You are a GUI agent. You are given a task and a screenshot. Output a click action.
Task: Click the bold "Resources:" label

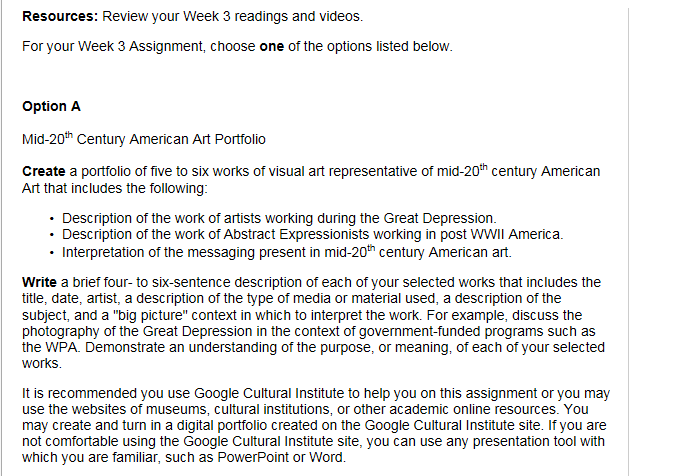[x=58, y=17]
